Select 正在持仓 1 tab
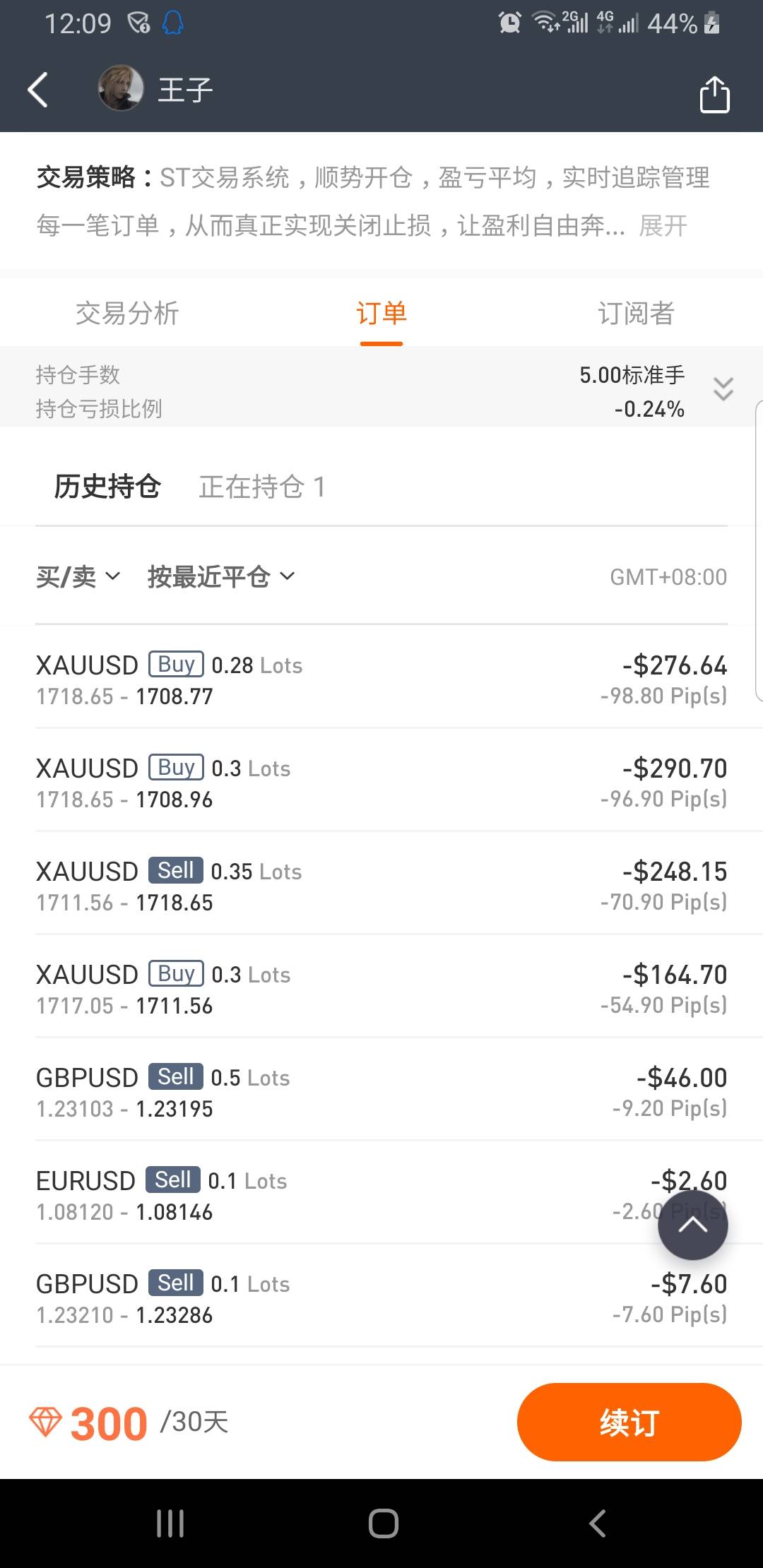Viewport: 763px width, 1568px height. coord(261,487)
